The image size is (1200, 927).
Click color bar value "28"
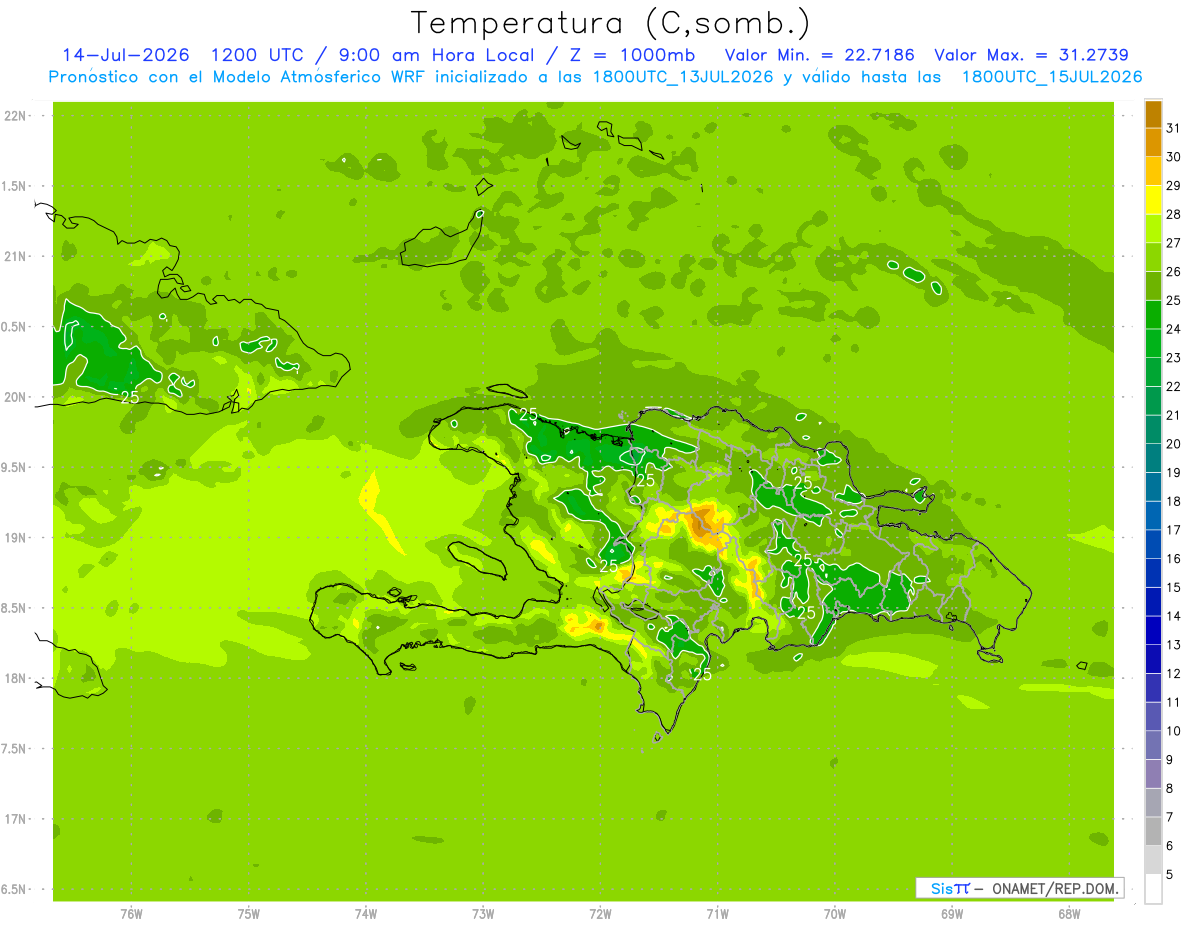click(1174, 214)
